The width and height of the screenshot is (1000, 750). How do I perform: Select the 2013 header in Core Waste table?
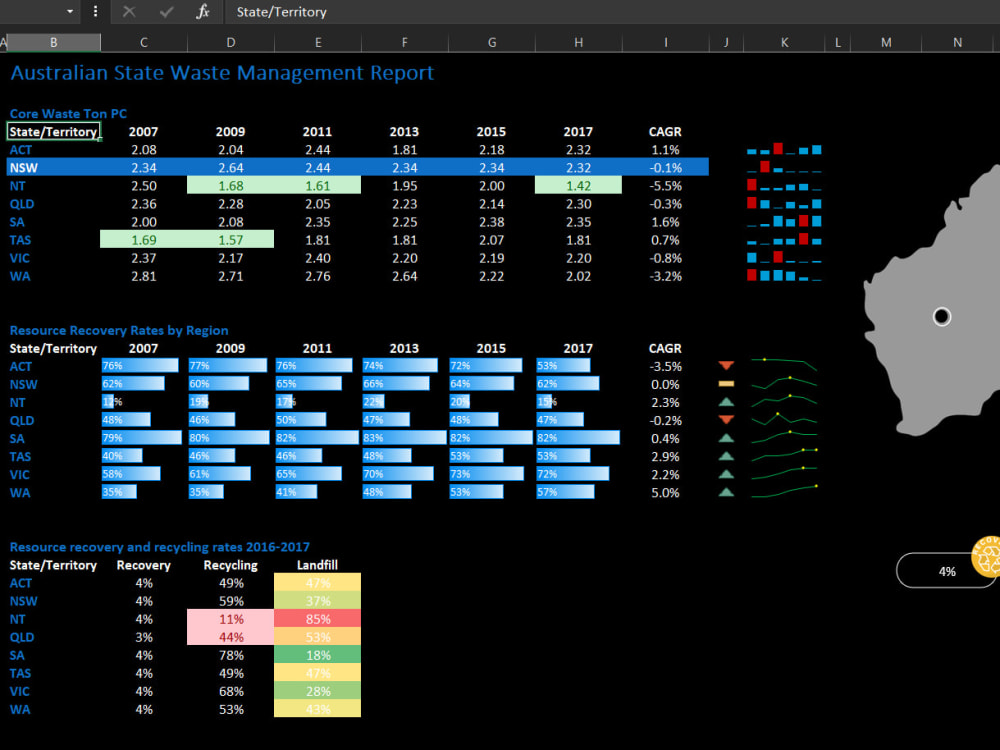[x=404, y=131]
